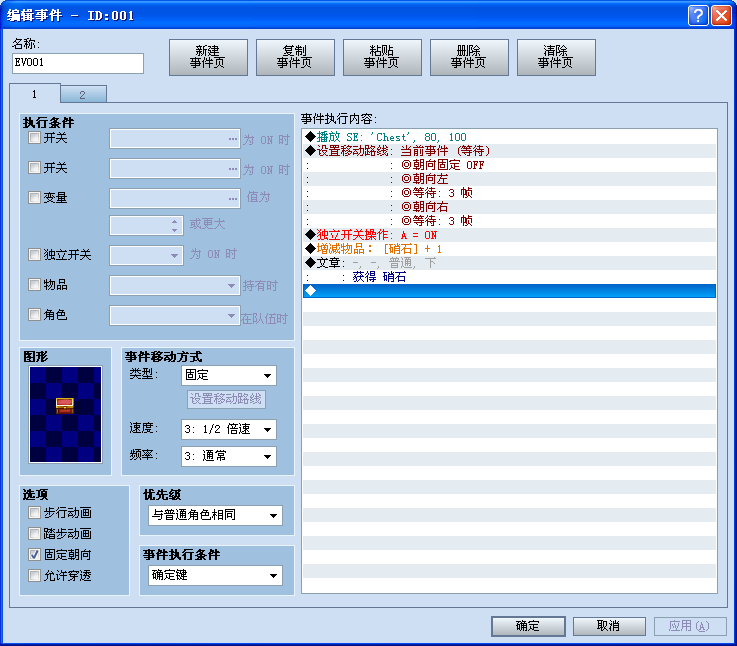Click the 删除事件页 button
This screenshot has height=646, width=737.
point(469,57)
